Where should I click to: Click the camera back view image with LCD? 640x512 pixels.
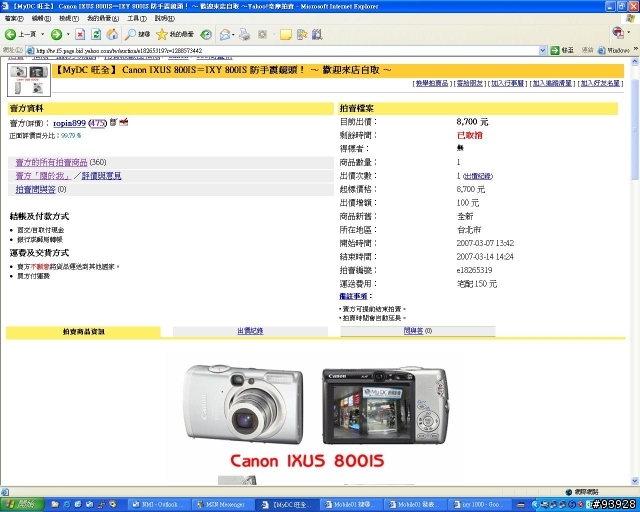tap(385, 406)
